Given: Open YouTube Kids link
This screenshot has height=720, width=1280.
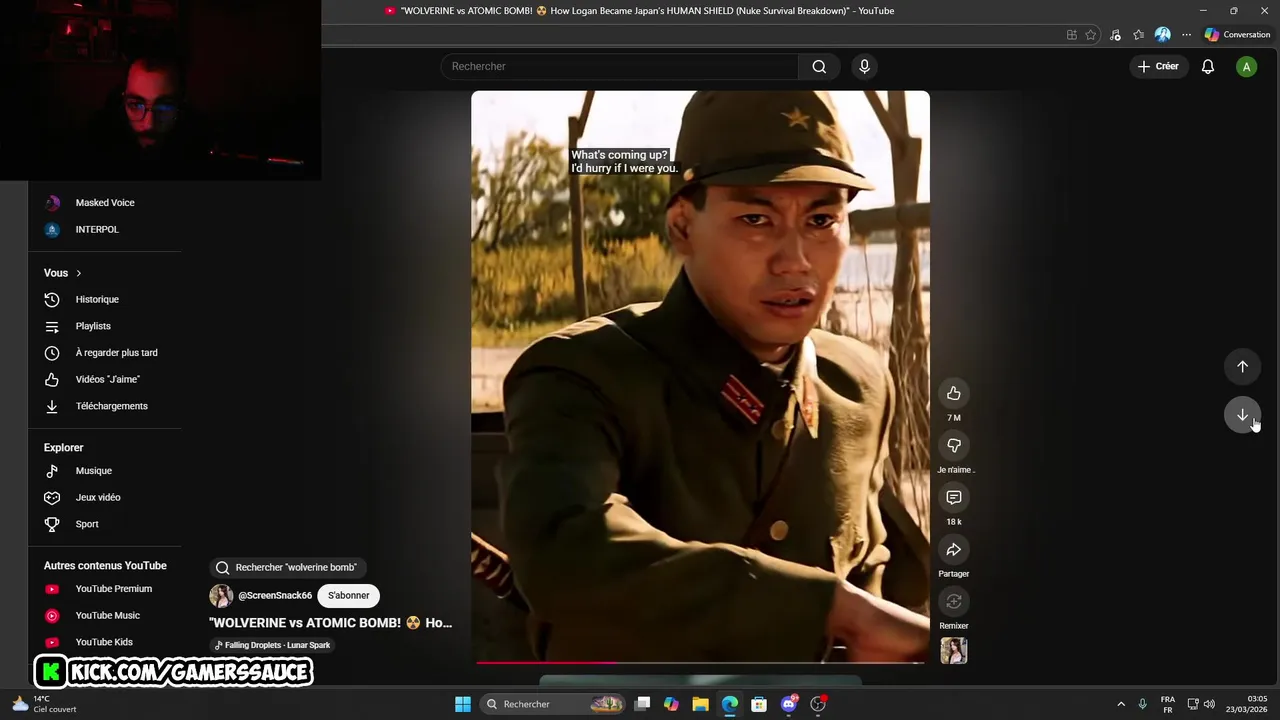Looking at the screenshot, I should (105, 642).
